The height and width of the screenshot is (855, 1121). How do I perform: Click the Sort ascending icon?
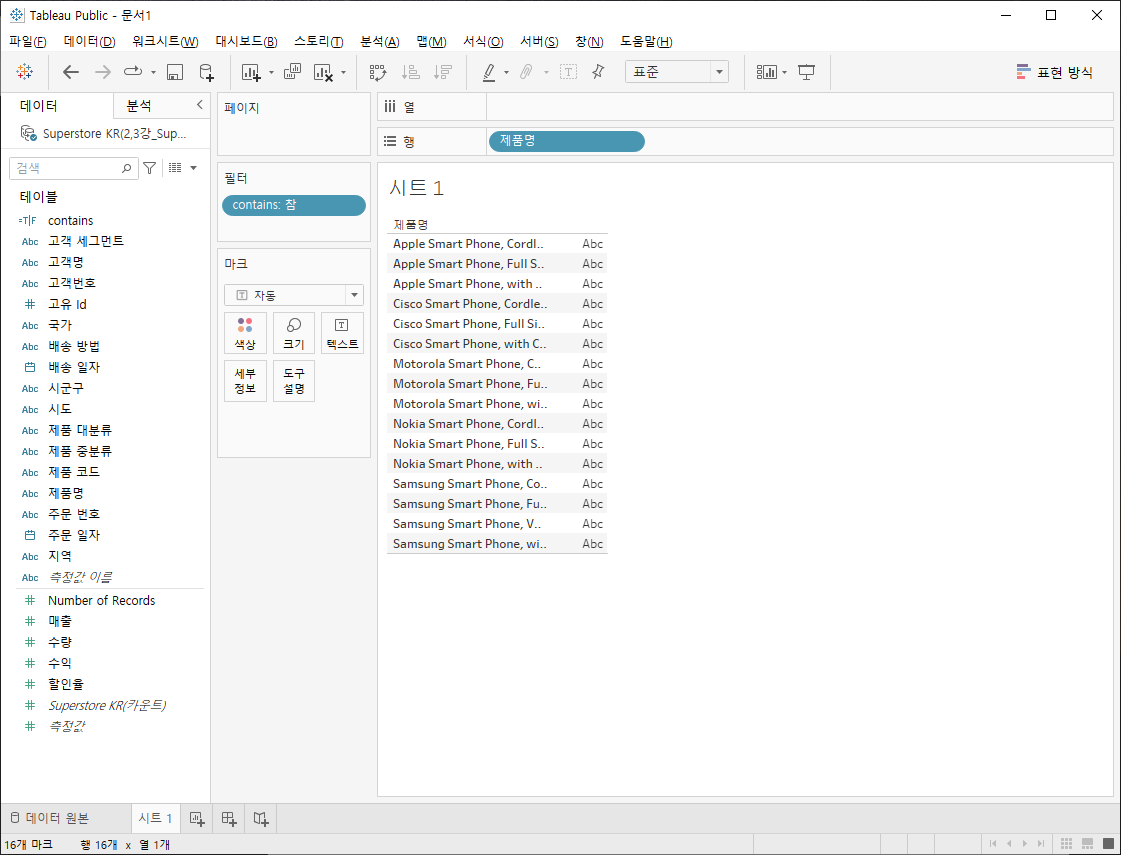(410, 71)
